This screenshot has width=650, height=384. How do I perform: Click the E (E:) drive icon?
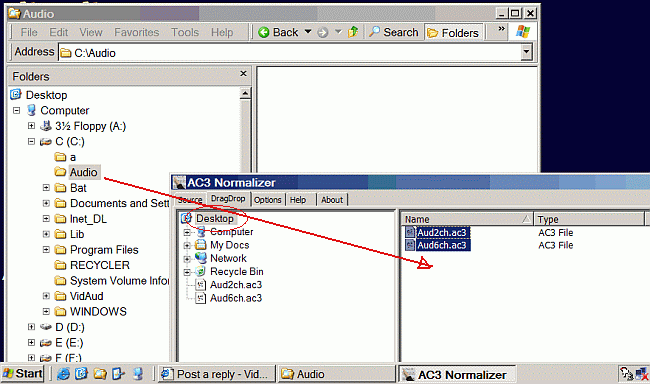[x=46, y=343]
